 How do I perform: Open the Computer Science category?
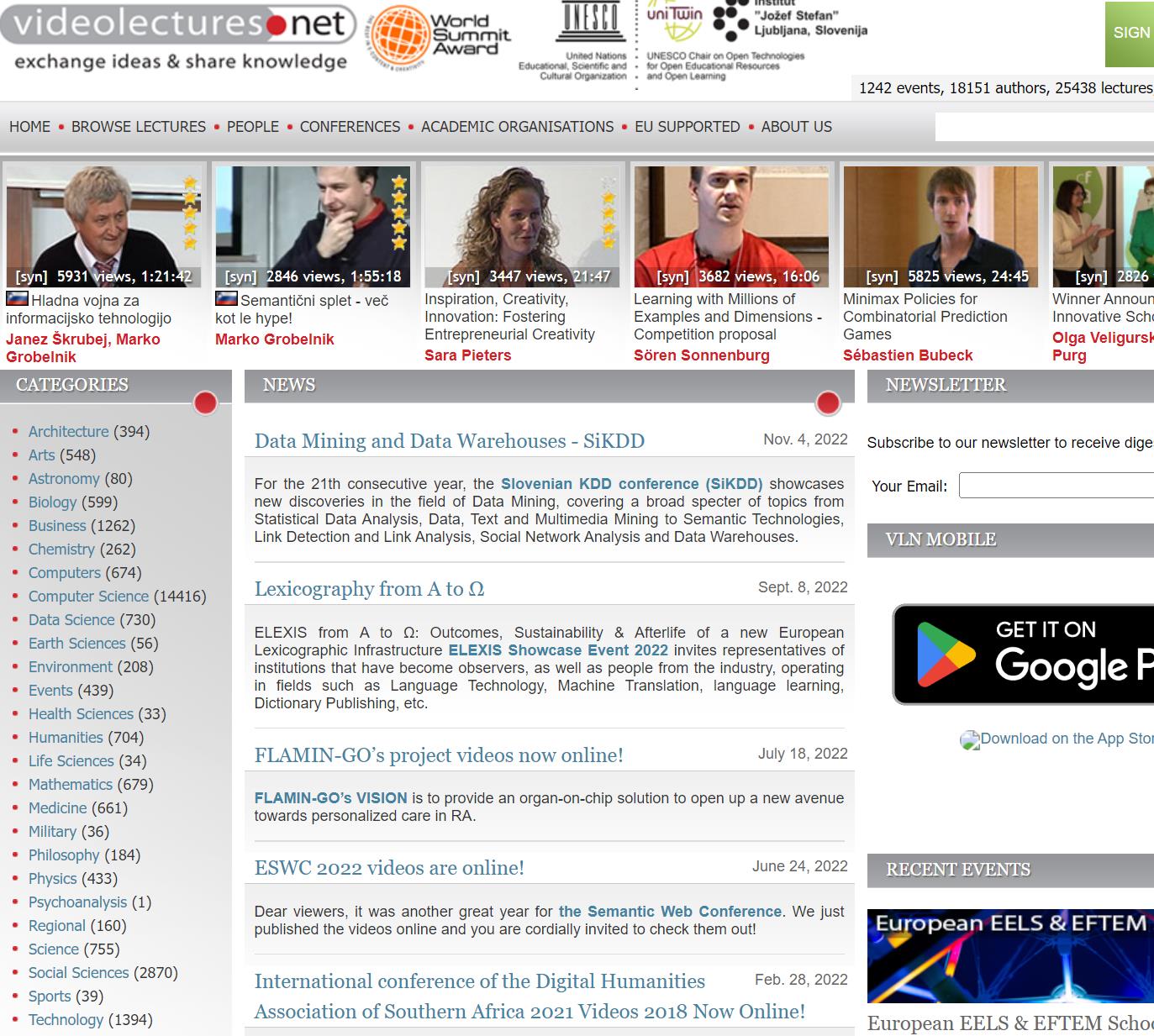[88, 596]
